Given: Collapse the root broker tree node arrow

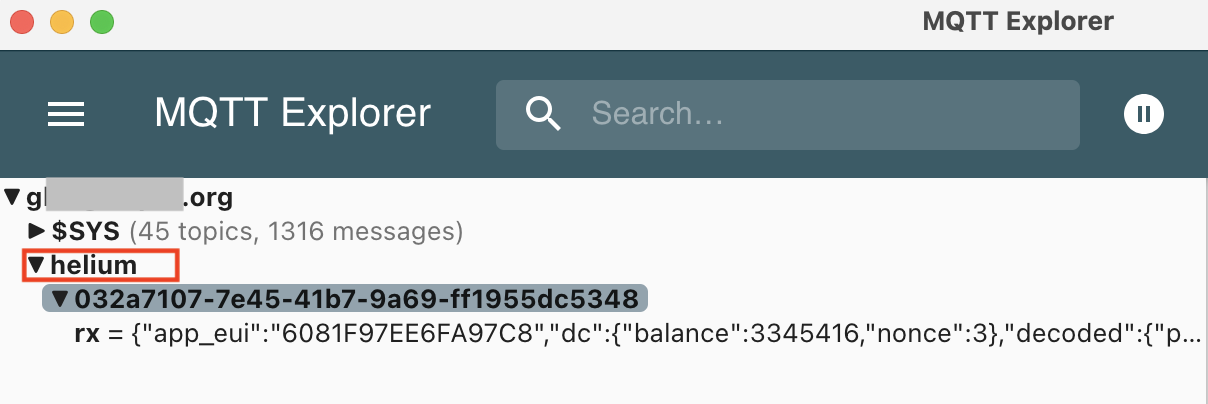Looking at the screenshot, I should [x=12, y=197].
